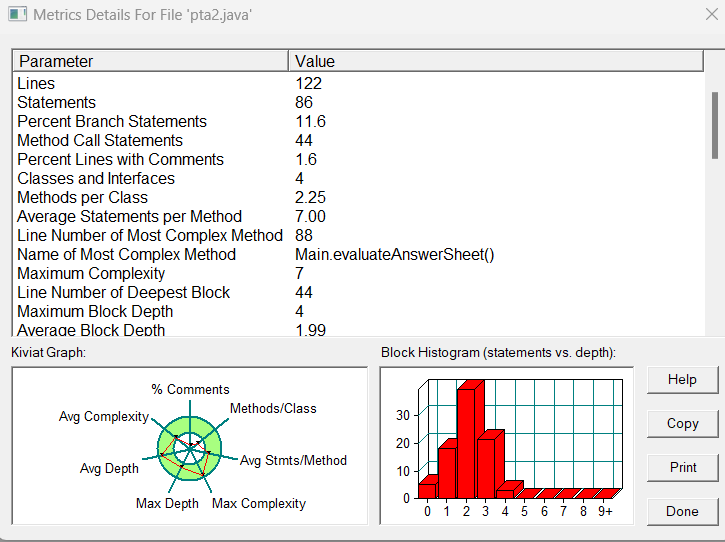Click the Kiviat Graph heading label
The height and width of the screenshot is (542, 725).
(49, 352)
